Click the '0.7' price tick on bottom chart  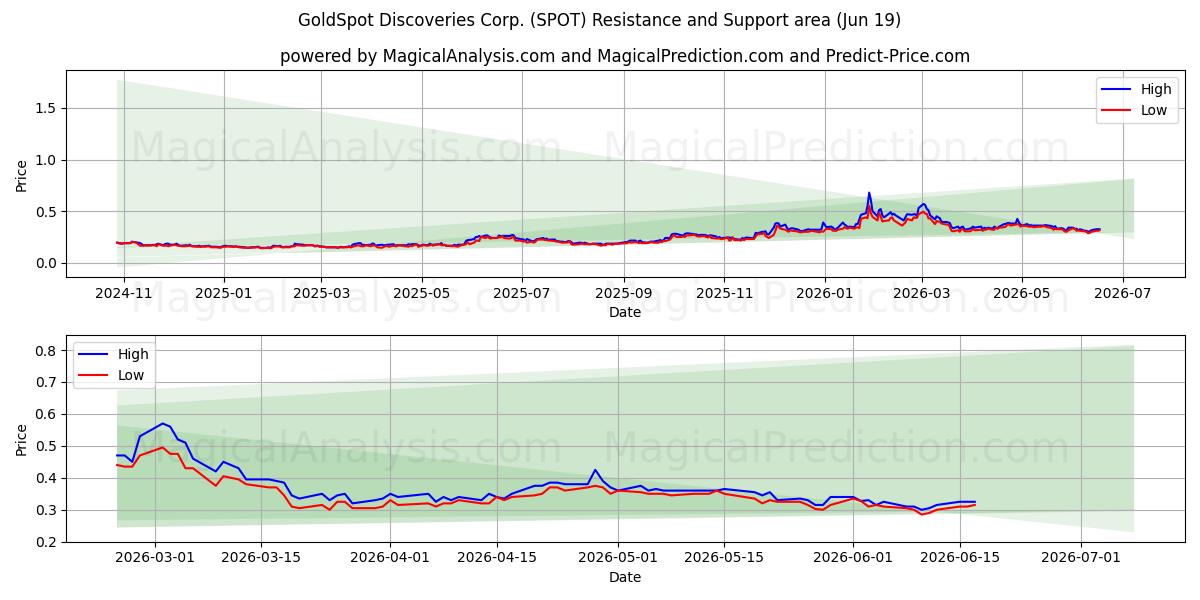pos(48,382)
